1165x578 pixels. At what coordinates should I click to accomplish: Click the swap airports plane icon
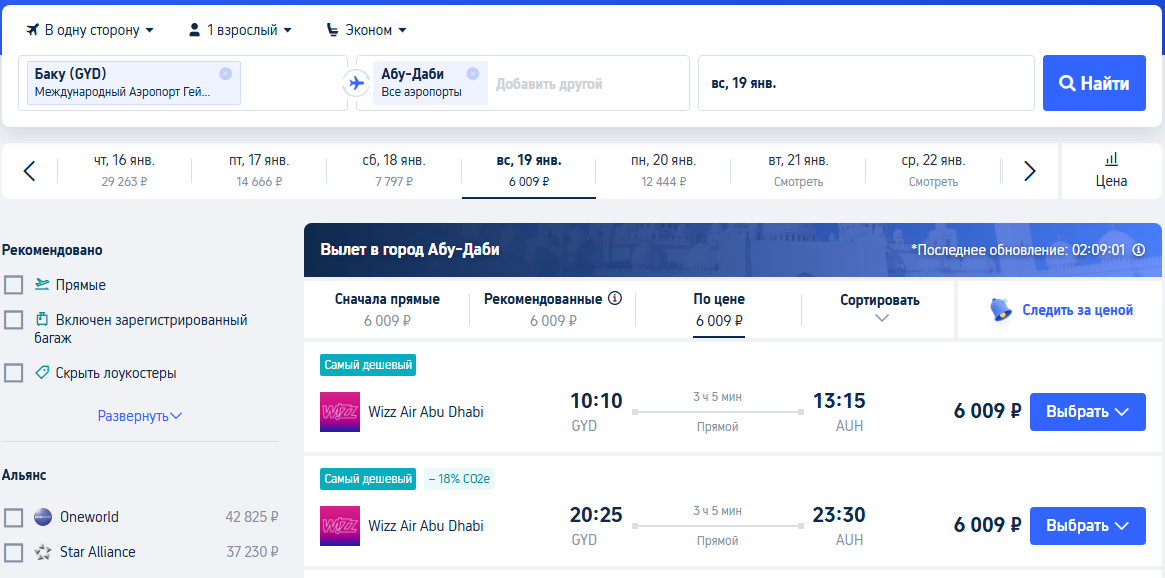[357, 83]
